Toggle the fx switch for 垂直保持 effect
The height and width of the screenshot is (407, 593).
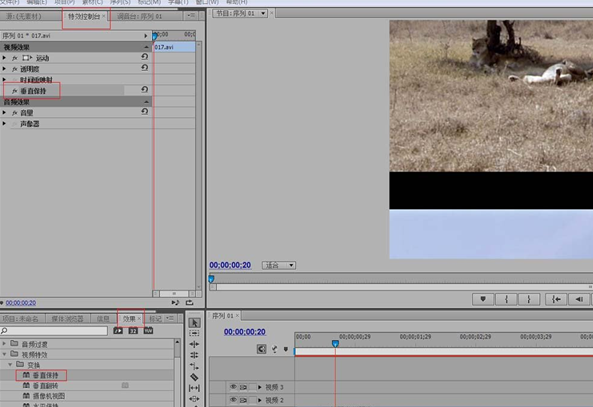click(15, 91)
